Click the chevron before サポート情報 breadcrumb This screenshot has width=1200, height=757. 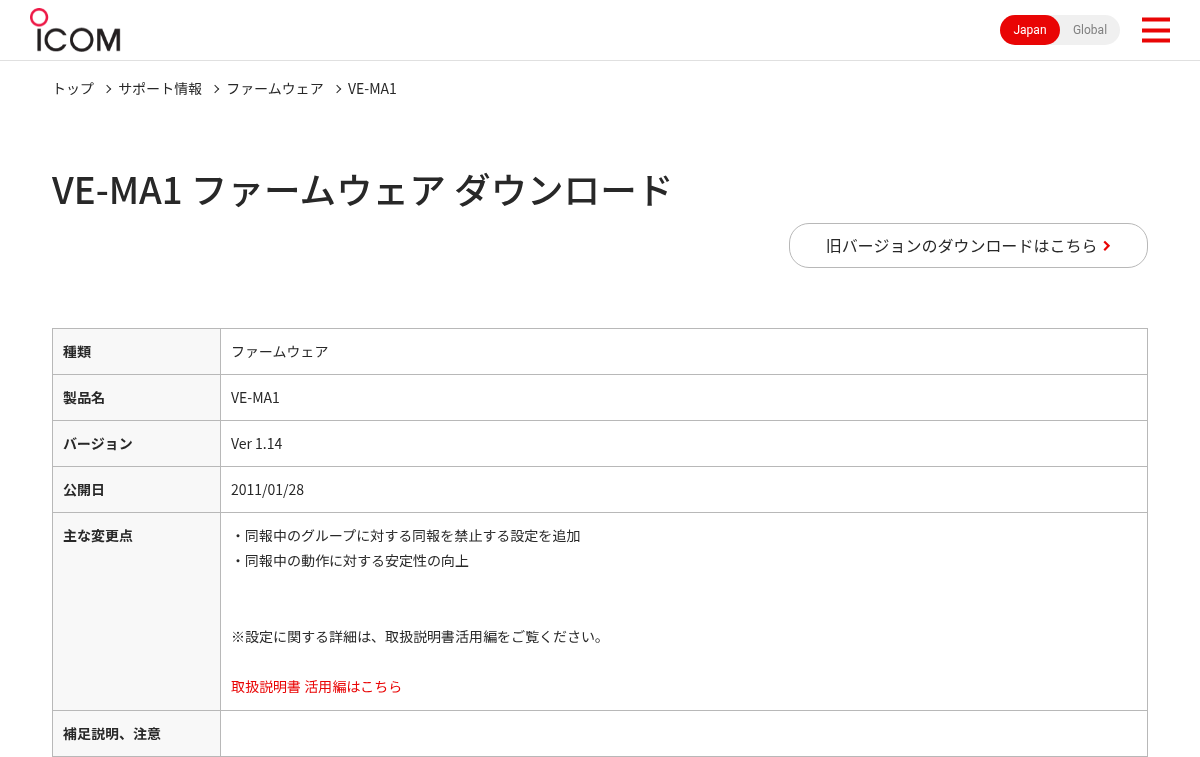point(108,89)
